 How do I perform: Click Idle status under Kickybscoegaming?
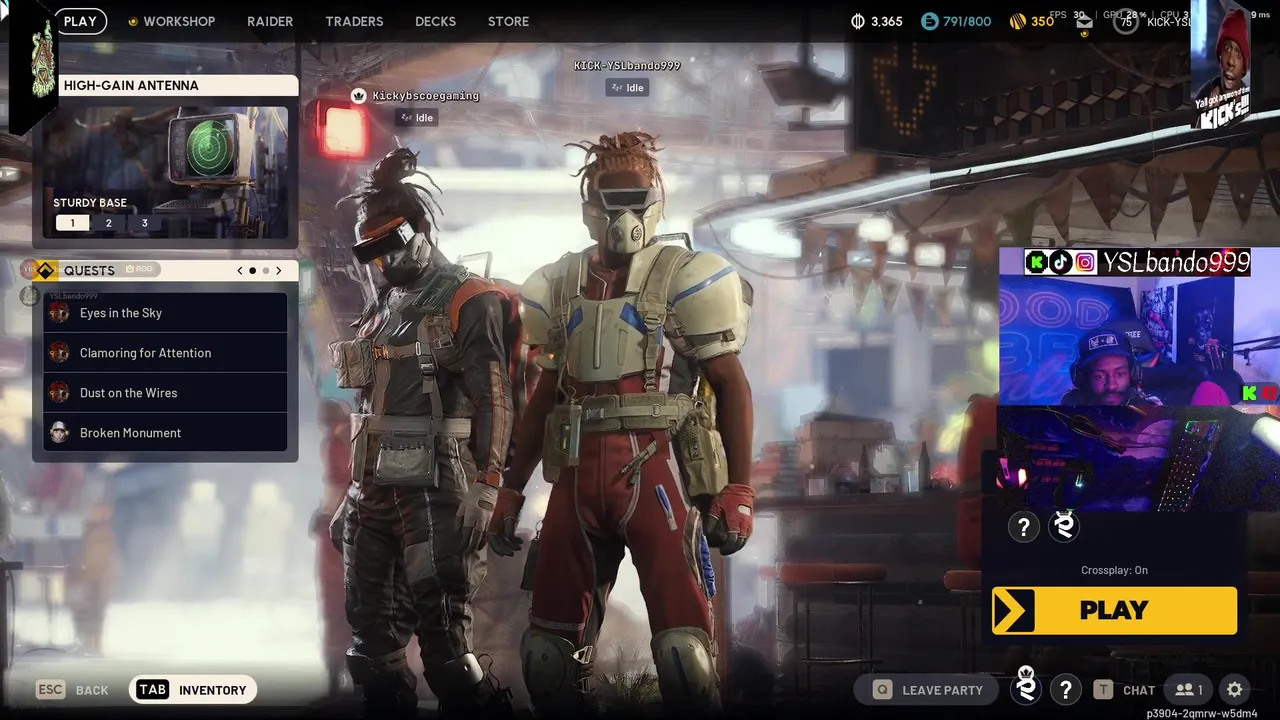click(417, 118)
